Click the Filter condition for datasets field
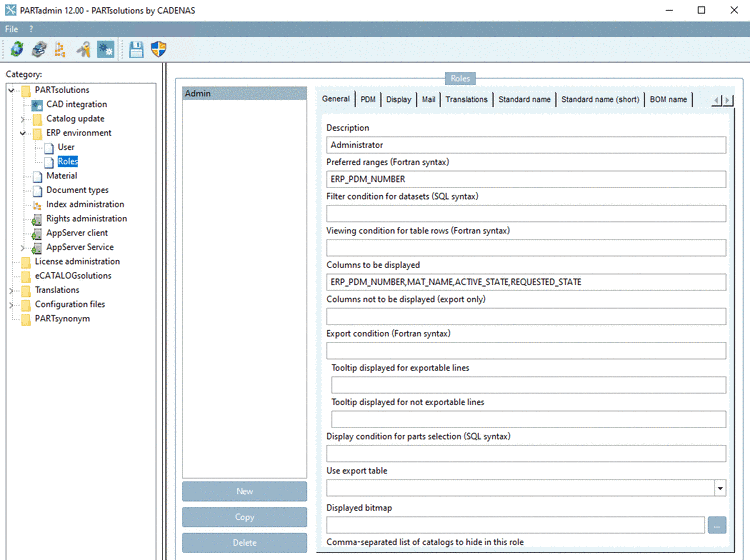 click(x=526, y=214)
